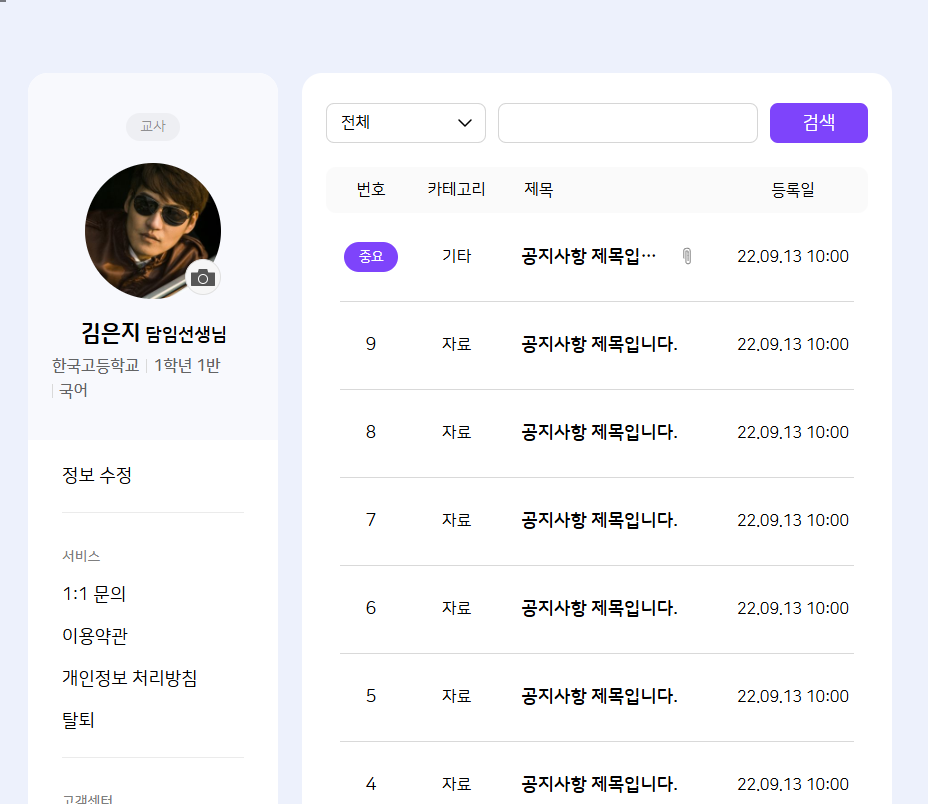Click the paperclip attachment icon
Screen dimensions: 928x804
687,256
